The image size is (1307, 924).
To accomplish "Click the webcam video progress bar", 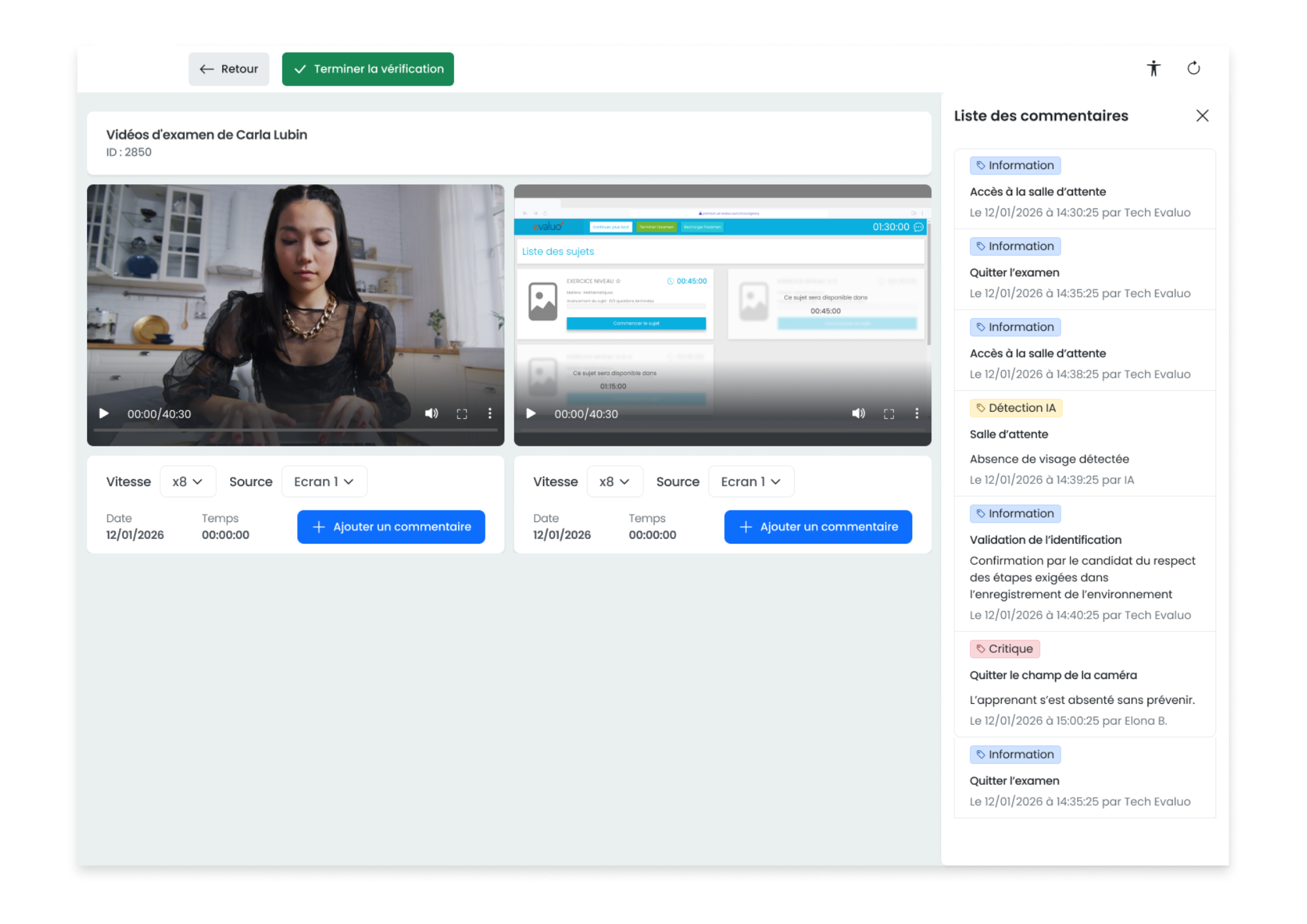I will pyautogui.click(x=295, y=430).
